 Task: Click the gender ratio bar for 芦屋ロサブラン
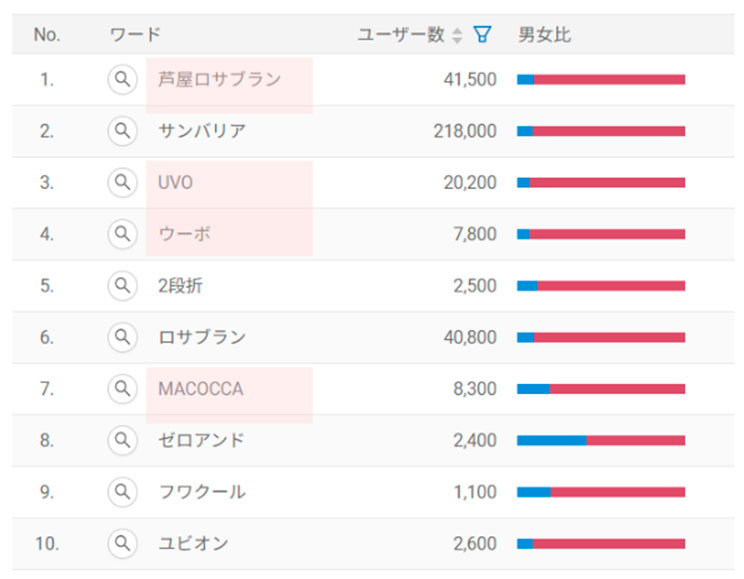coord(600,80)
